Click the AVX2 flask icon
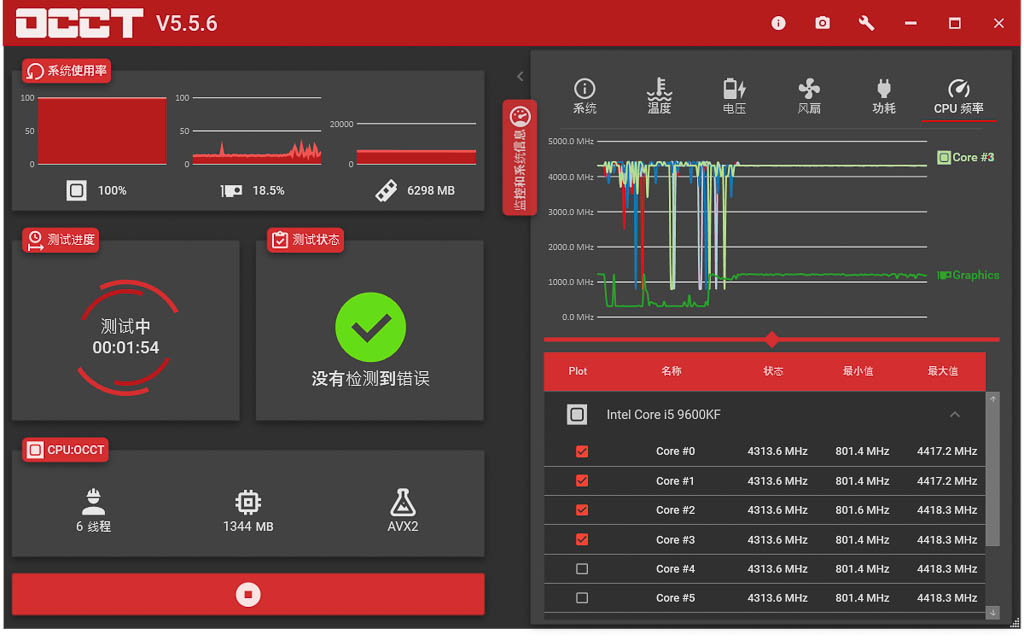This screenshot has width=1024, height=640. point(402,502)
